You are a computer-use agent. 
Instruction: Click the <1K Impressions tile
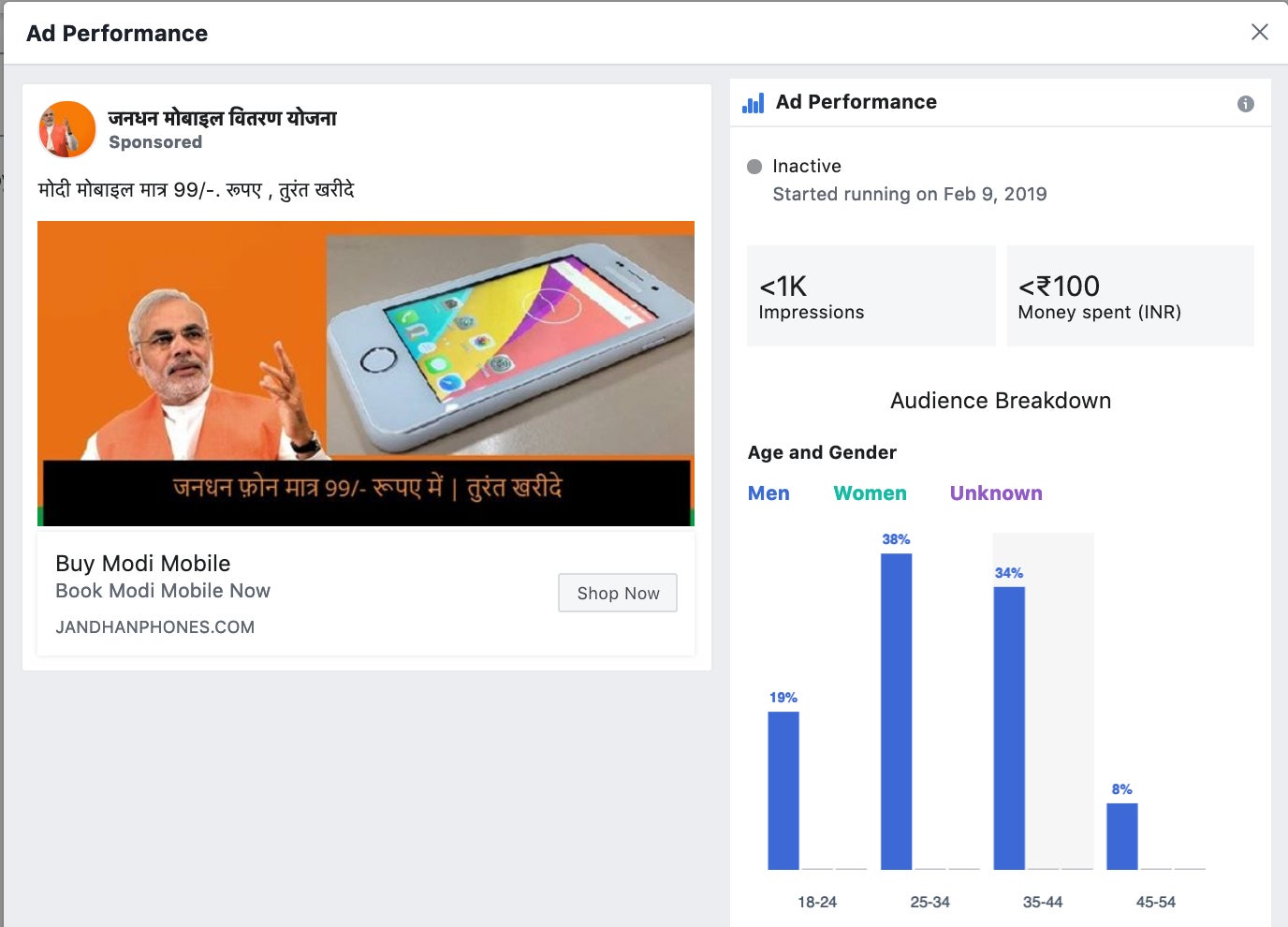pyautogui.click(x=871, y=296)
